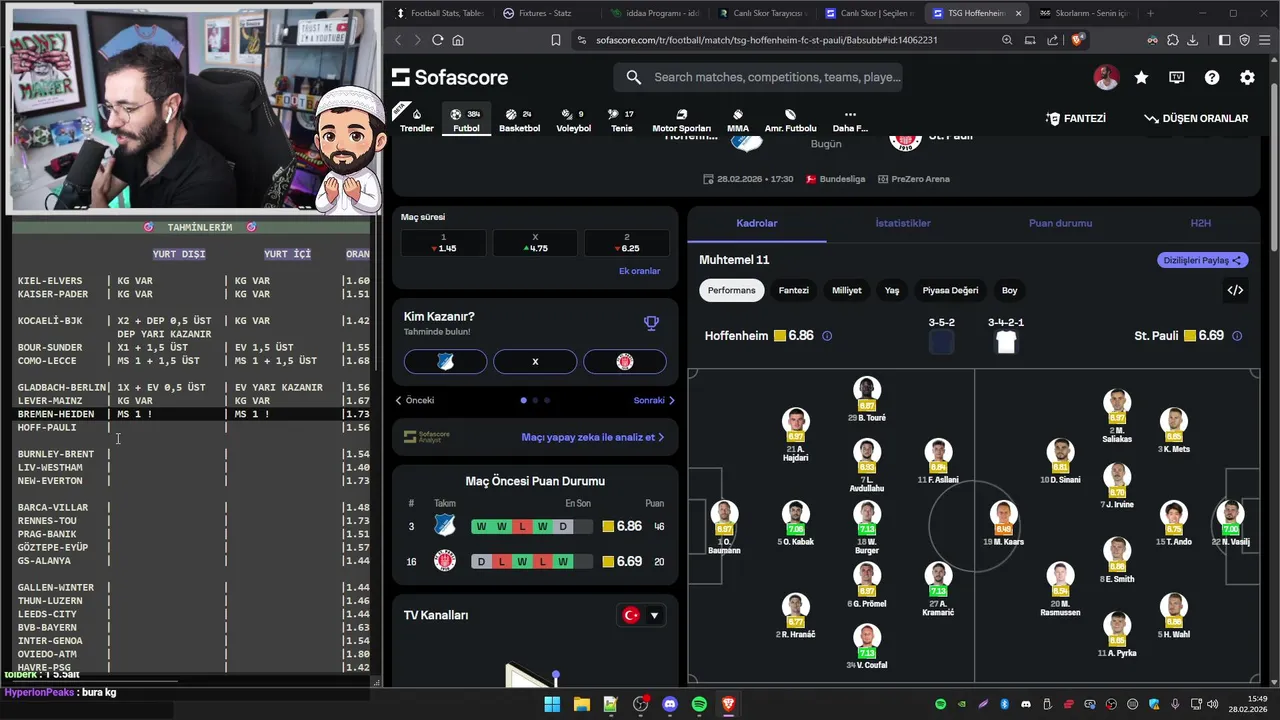Click Dizilişleri Paylaş button
Screen dimensions: 1280x720
click(x=1202, y=260)
